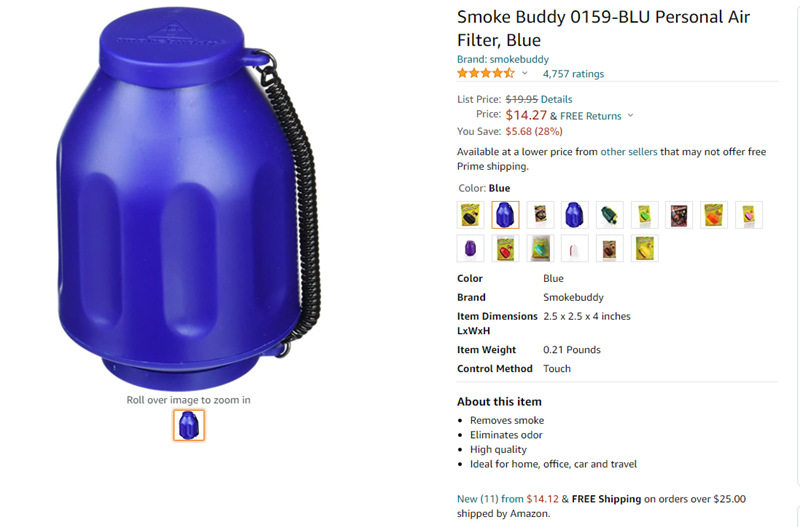The width and height of the screenshot is (800, 527).
Task: Select the highlighted blue color swatch
Action: click(505, 215)
